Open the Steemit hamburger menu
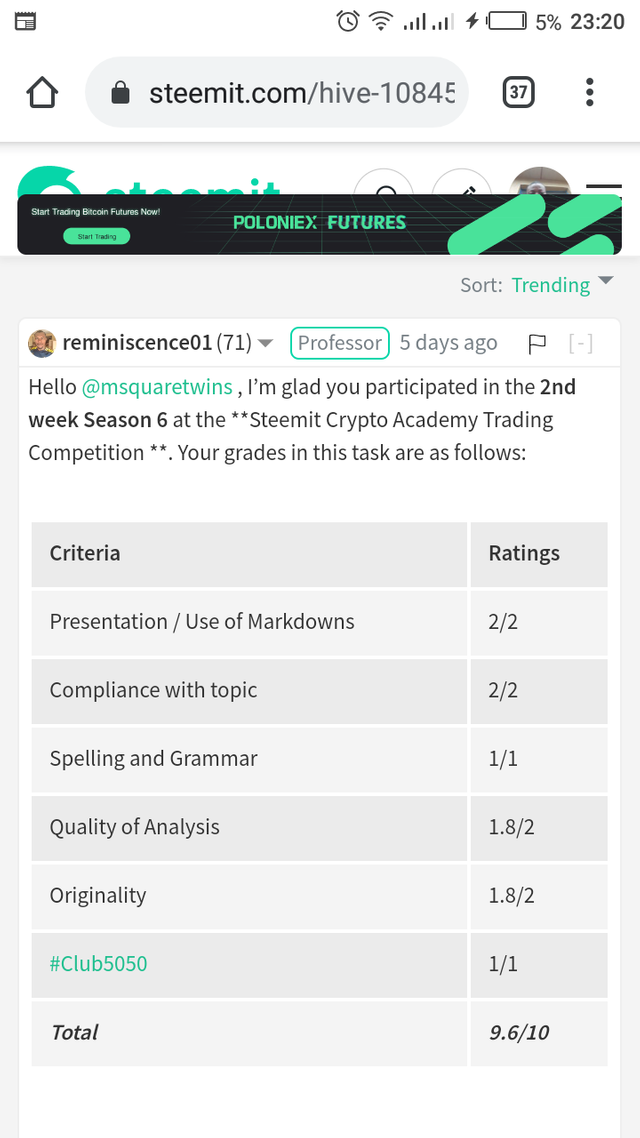The height and width of the screenshot is (1138, 640). [x=604, y=189]
